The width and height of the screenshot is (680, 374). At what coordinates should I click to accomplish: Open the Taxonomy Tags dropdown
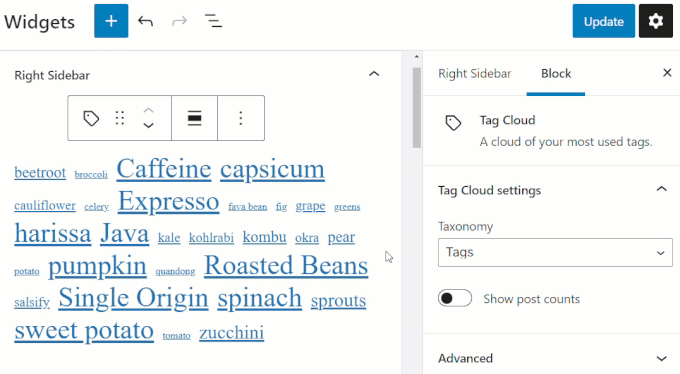point(555,252)
